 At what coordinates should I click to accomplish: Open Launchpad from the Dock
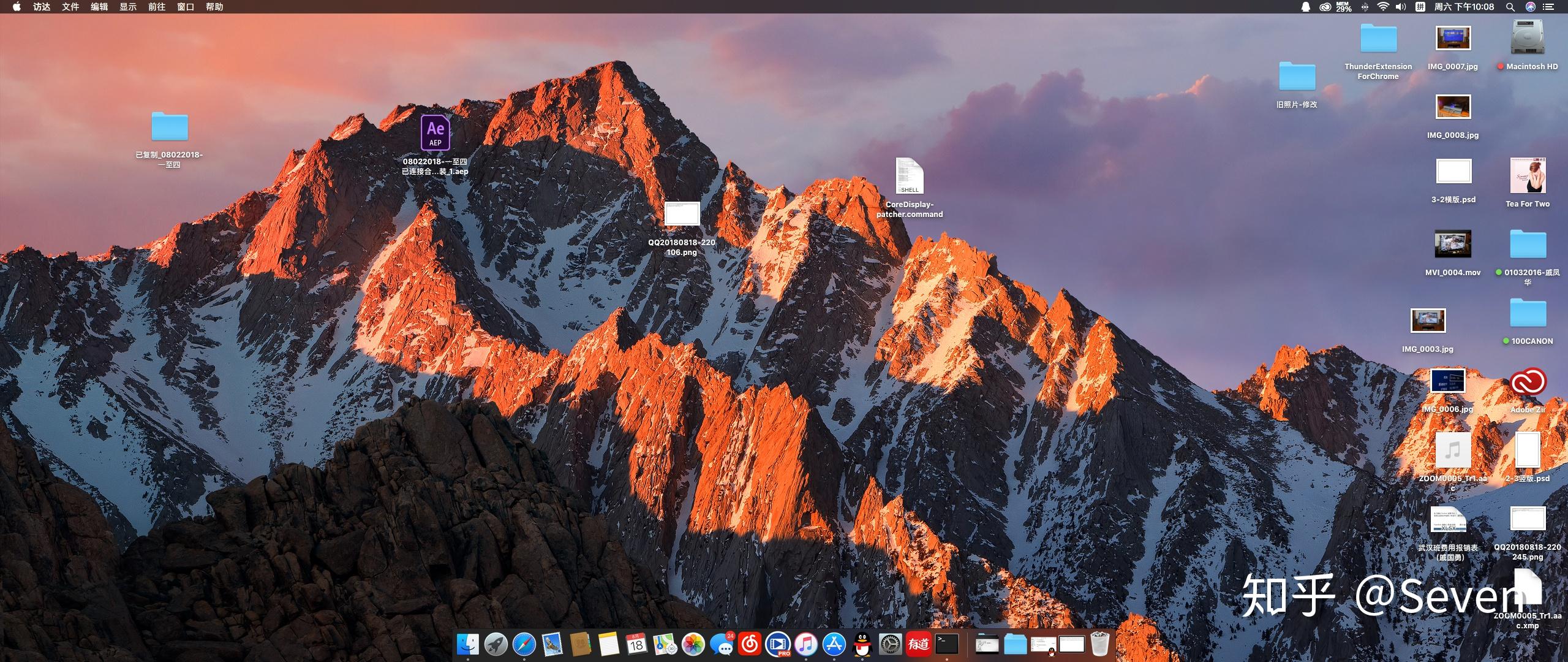coord(497,644)
